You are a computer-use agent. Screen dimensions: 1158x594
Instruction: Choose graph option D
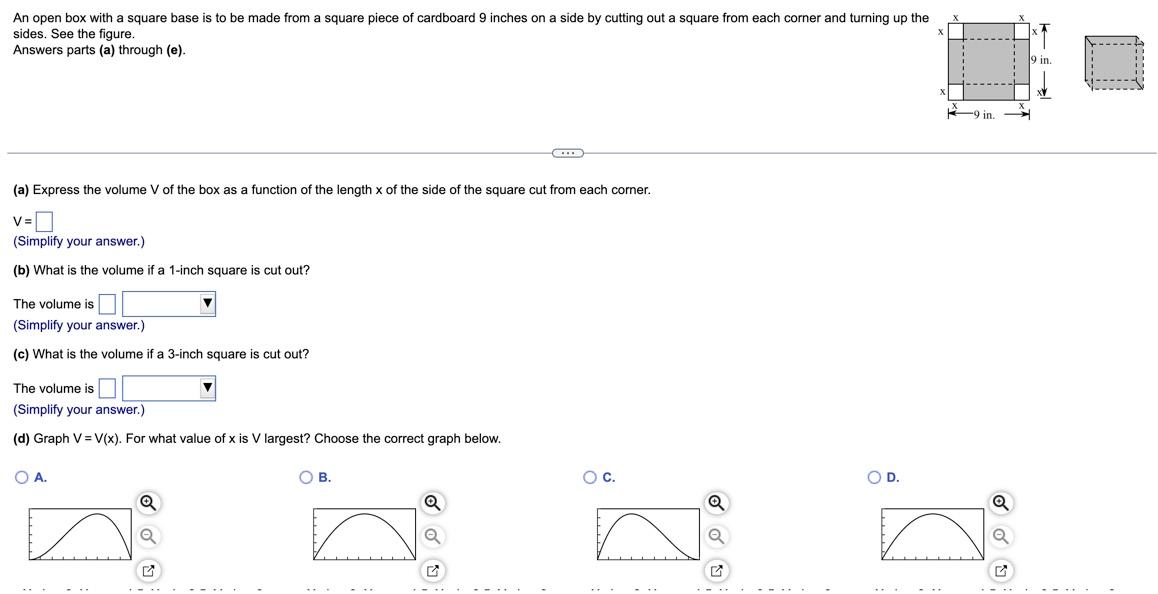(873, 477)
